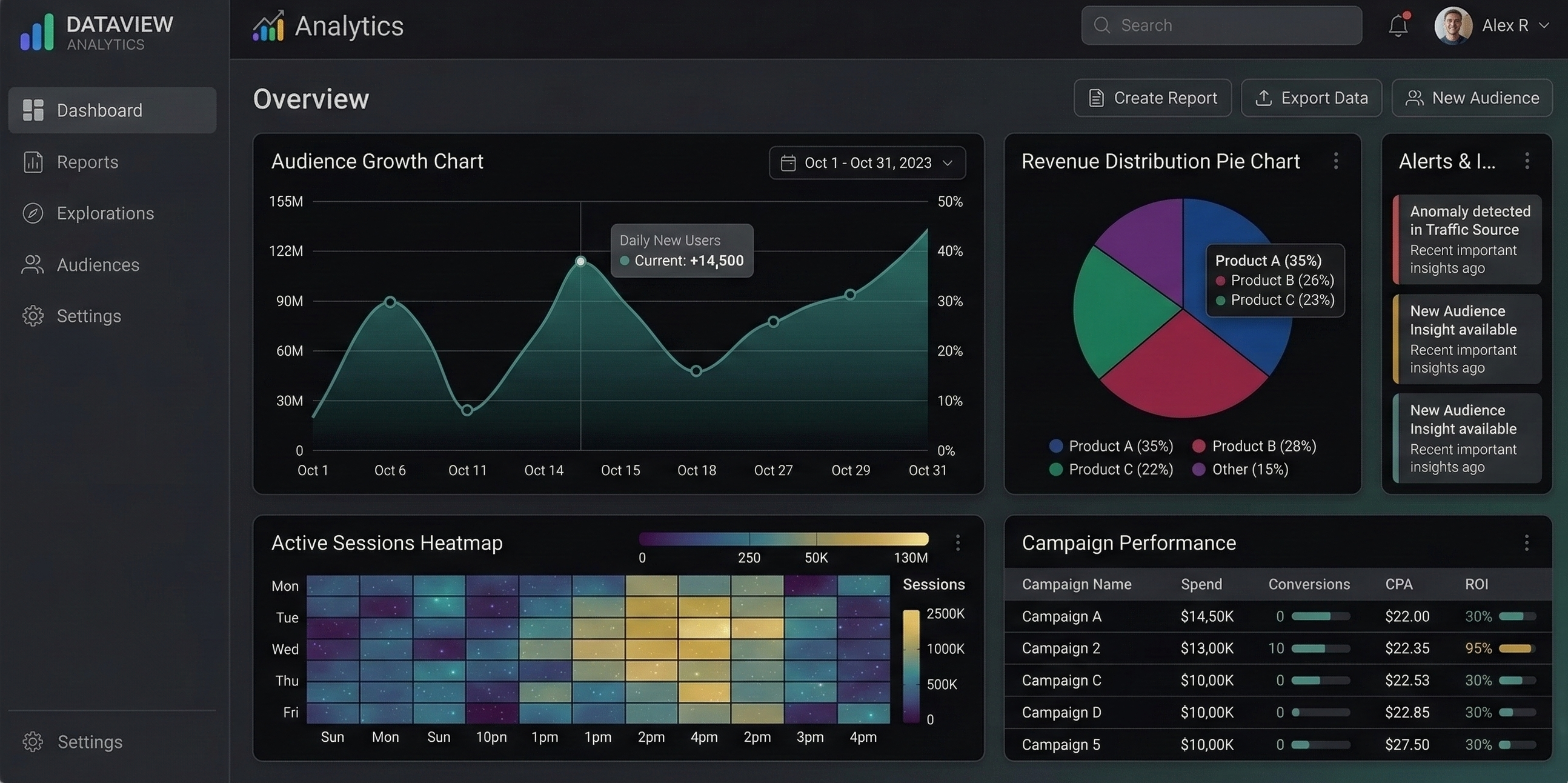This screenshot has width=1568, height=783.
Task: Open the Dashboard panel icon in sidebar
Action: click(x=32, y=110)
